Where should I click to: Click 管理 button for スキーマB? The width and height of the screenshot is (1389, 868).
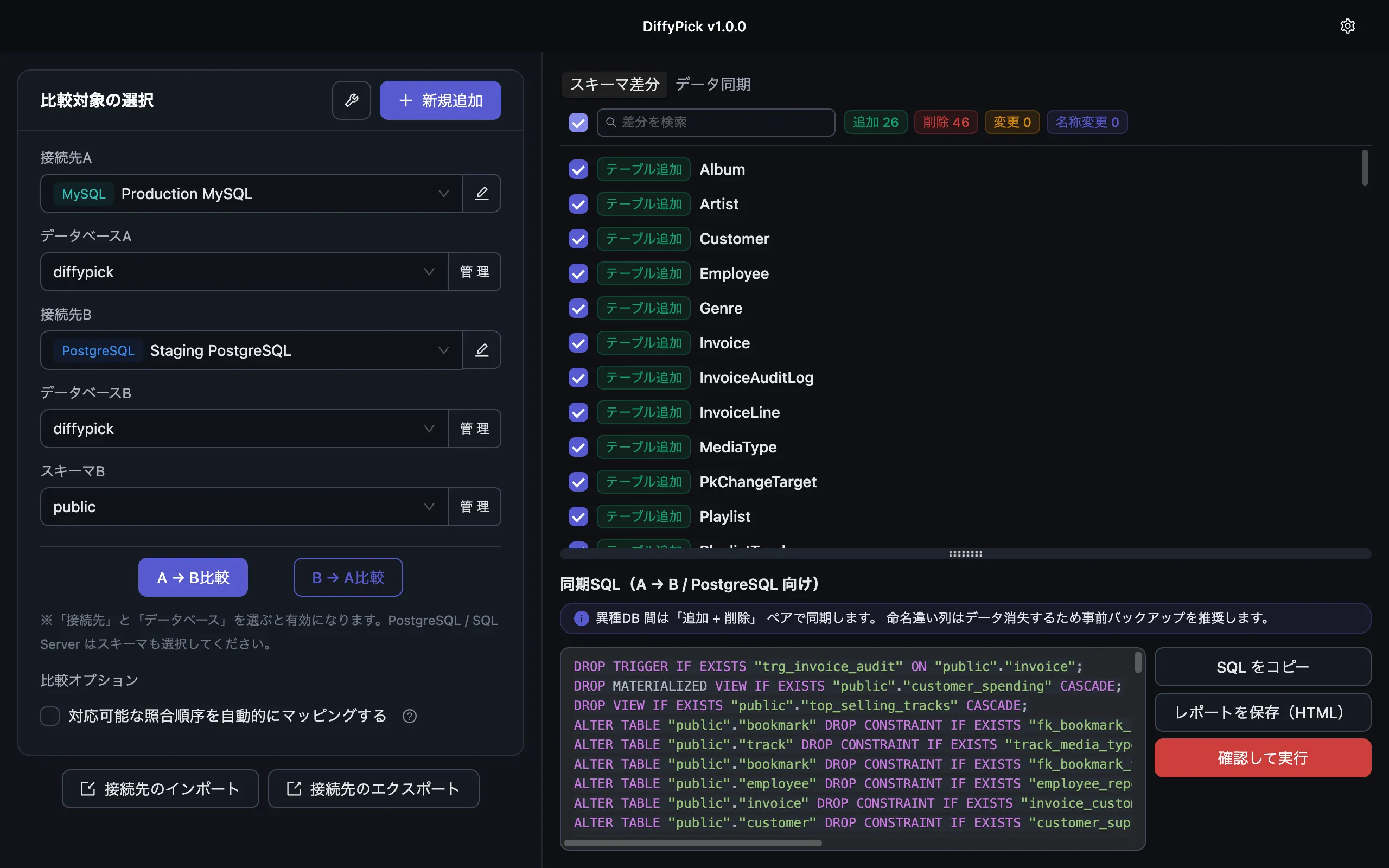pyautogui.click(x=474, y=507)
